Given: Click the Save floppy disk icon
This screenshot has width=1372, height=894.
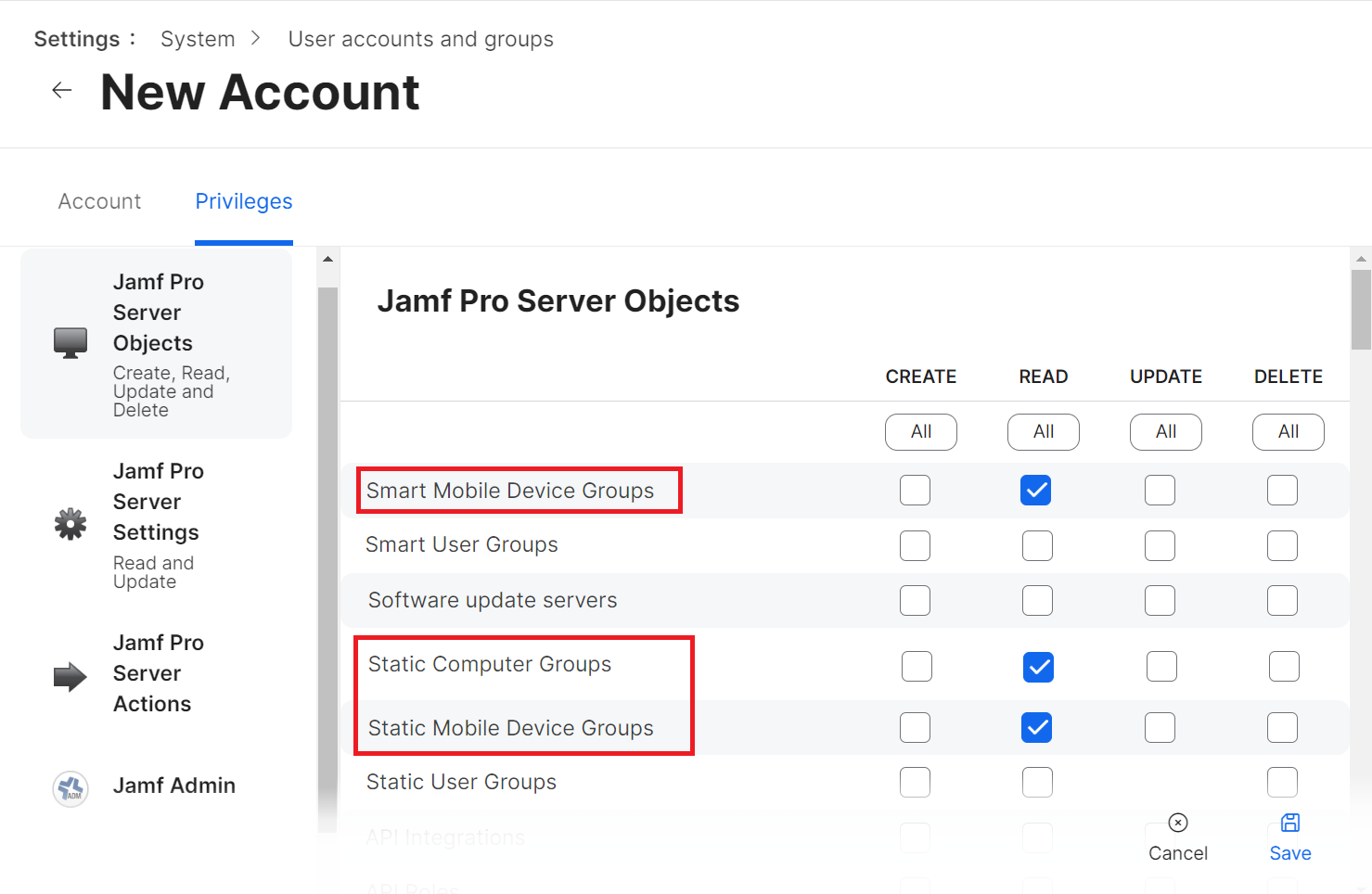Looking at the screenshot, I should point(1290,823).
